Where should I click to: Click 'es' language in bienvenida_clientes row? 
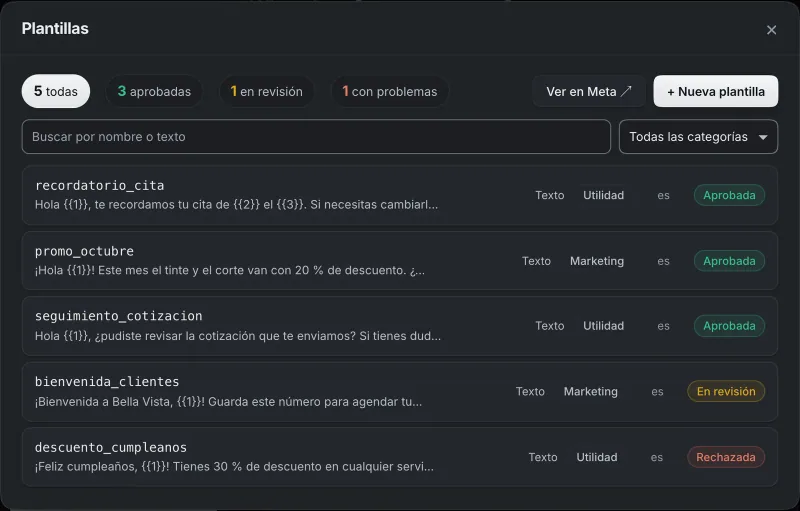click(x=657, y=392)
